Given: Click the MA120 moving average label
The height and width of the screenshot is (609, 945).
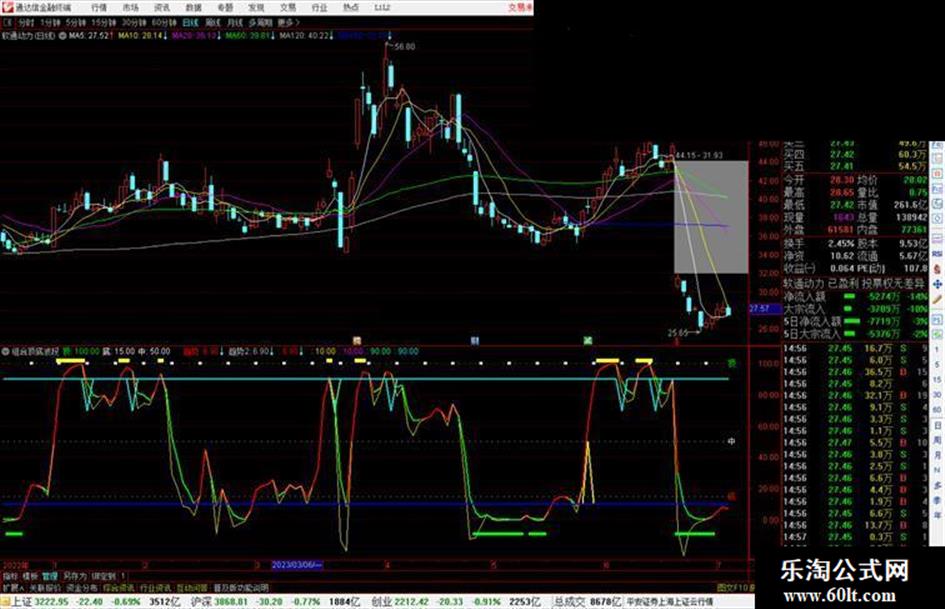Looking at the screenshot, I should (305, 36).
